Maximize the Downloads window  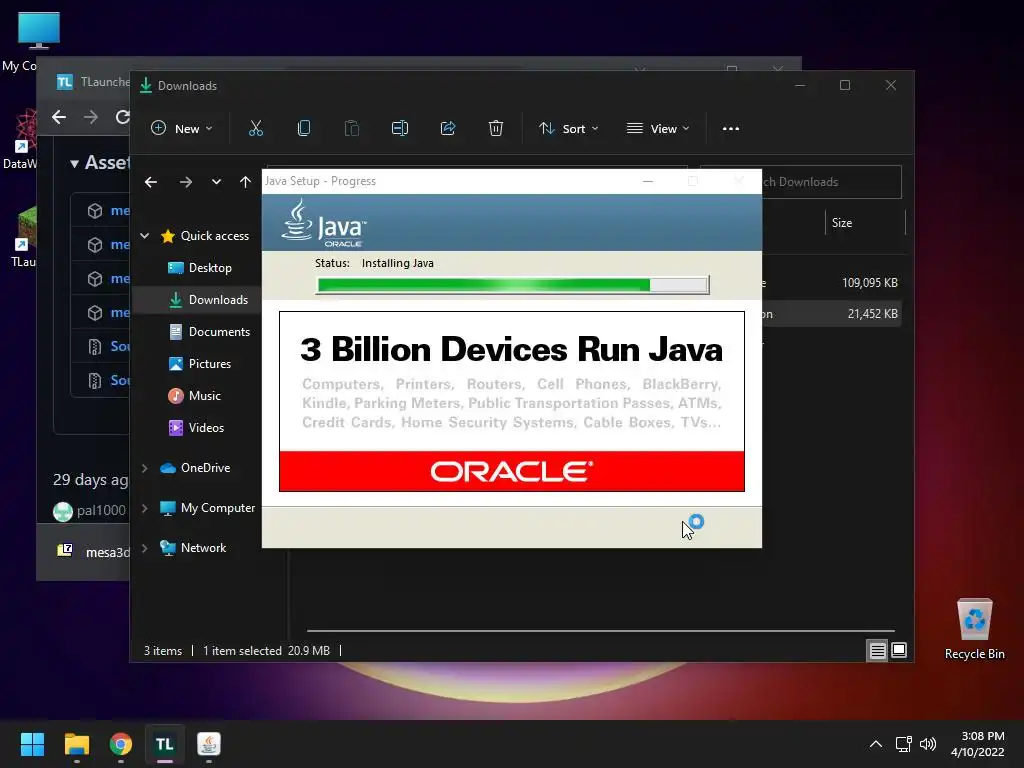tap(845, 86)
